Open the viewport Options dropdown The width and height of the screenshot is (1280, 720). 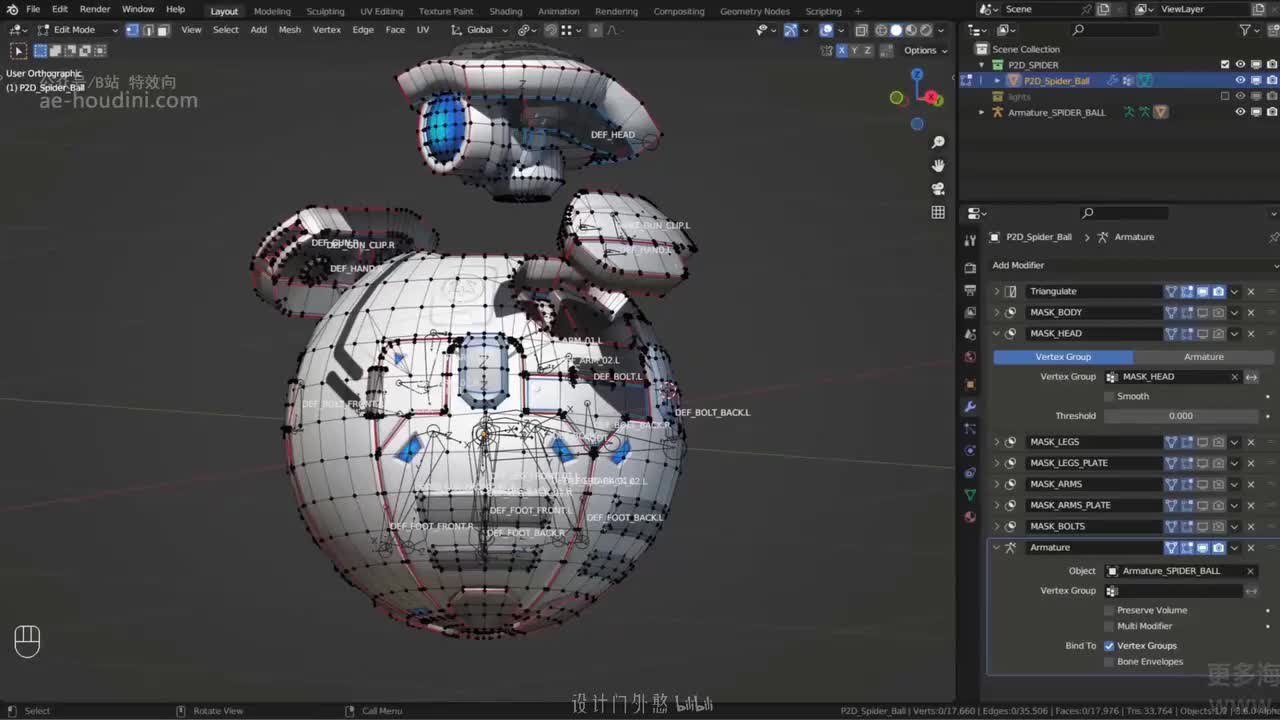click(x=924, y=50)
